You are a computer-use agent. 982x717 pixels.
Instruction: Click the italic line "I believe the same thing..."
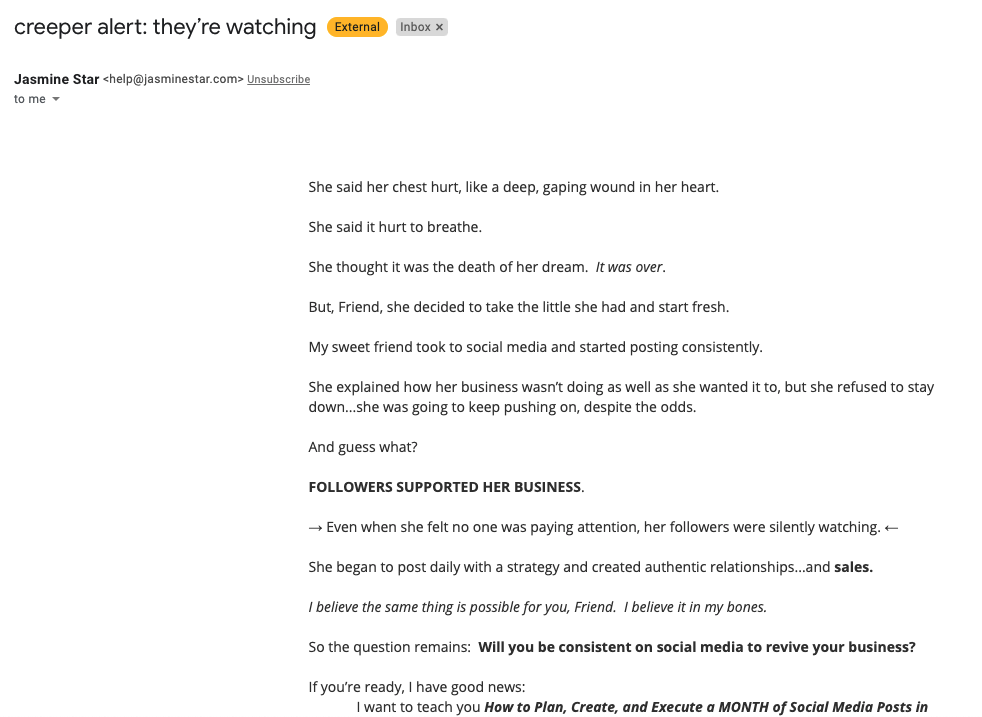(x=537, y=607)
